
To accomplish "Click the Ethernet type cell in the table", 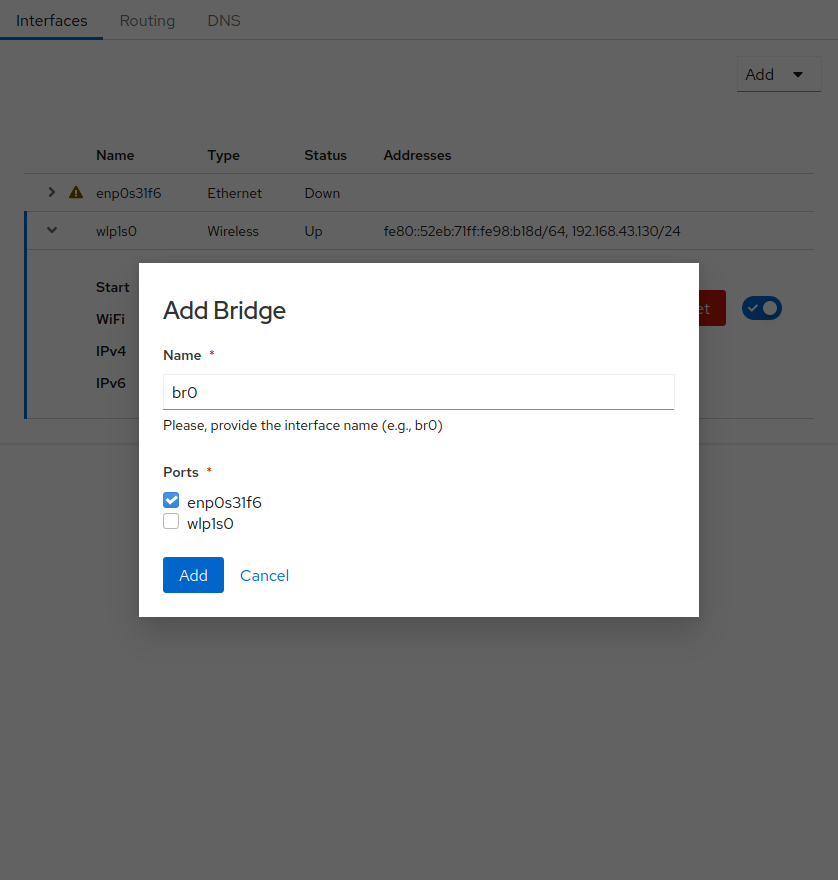I will 234,193.
